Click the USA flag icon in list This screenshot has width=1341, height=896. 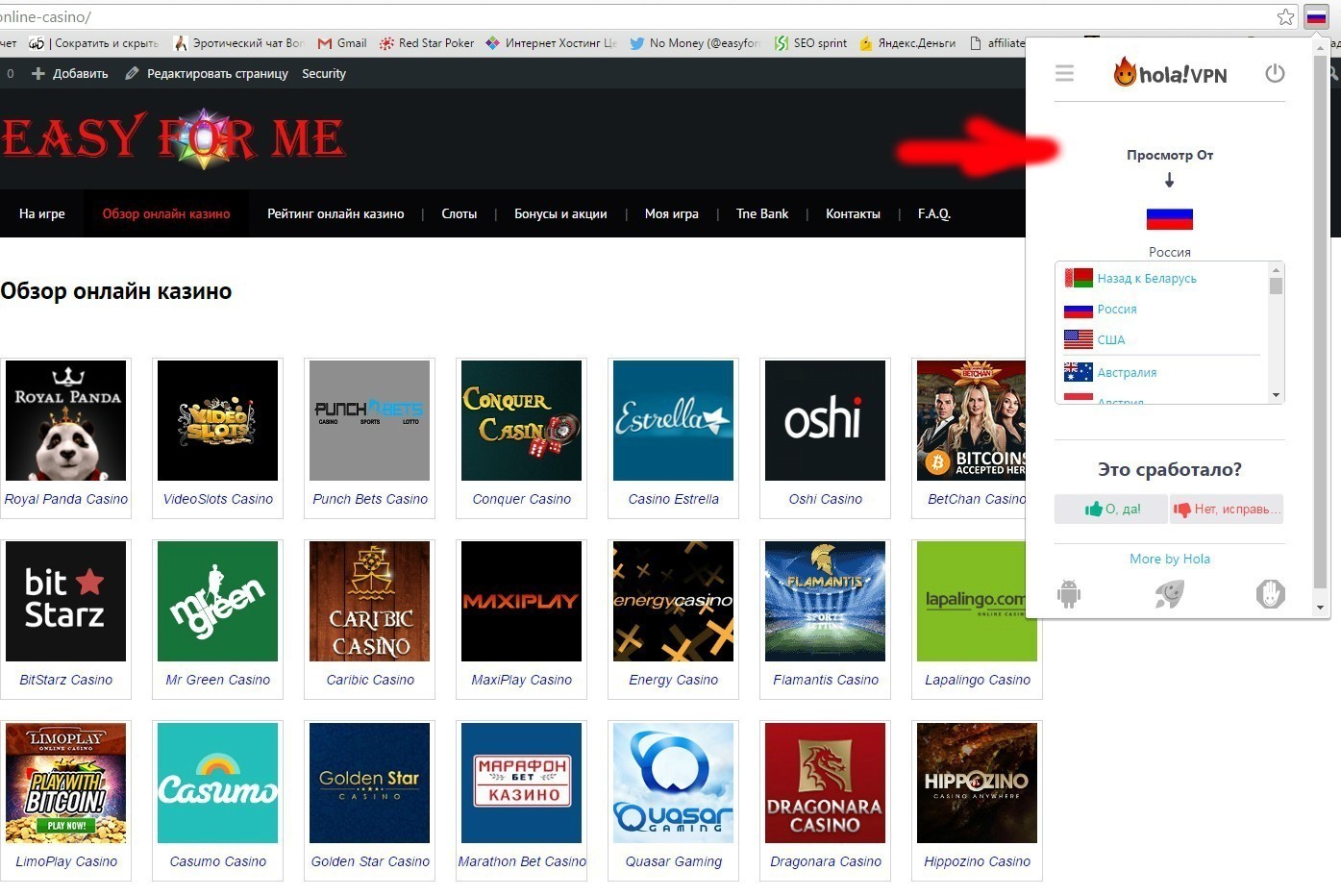[1079, 339]
